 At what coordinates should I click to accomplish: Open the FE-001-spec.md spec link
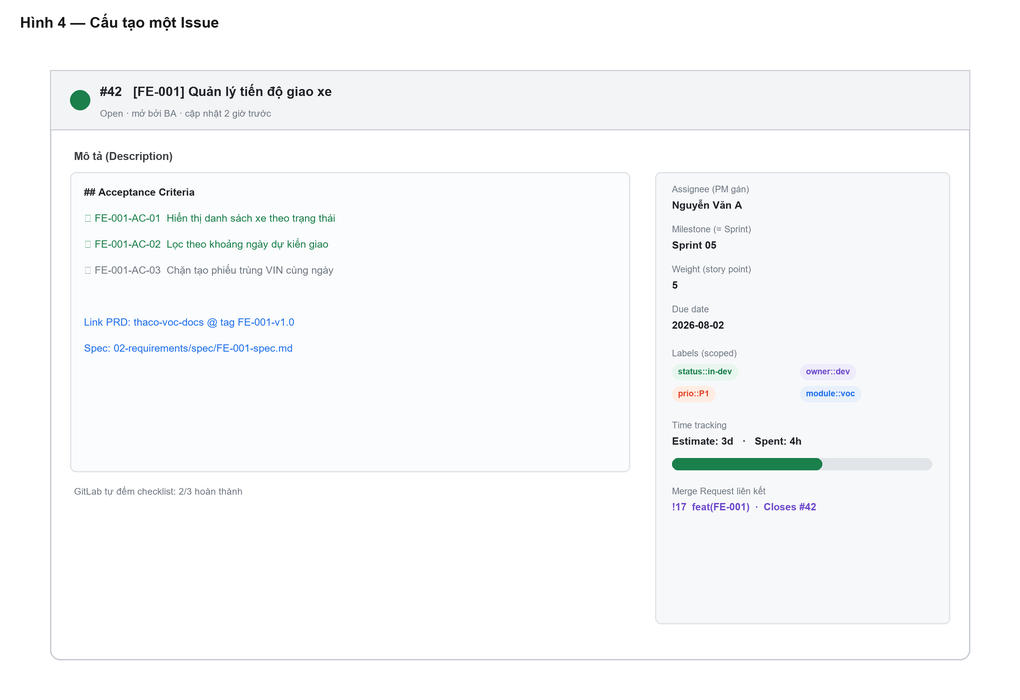click(x=188, y=348)
